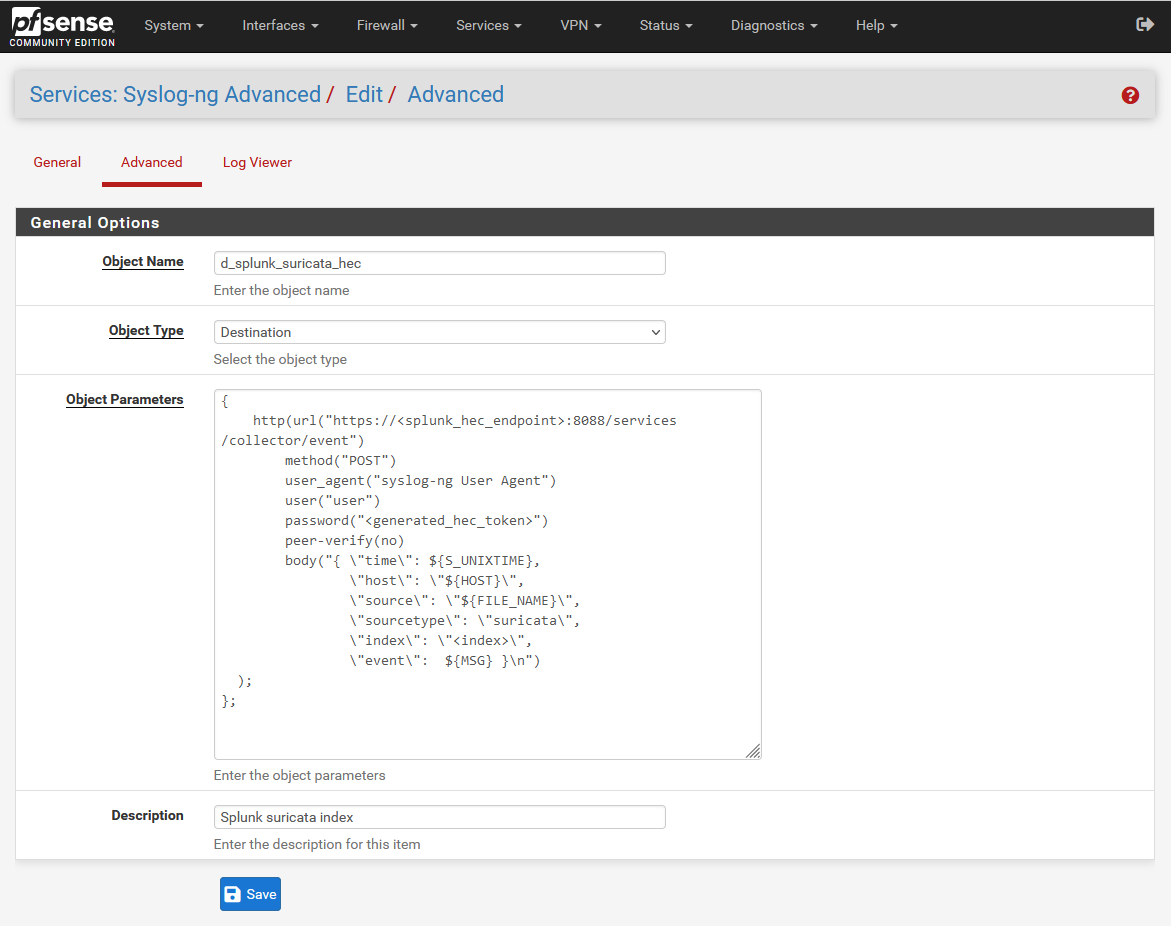
Task: Click the Object Name label
Action: [143, 261]
